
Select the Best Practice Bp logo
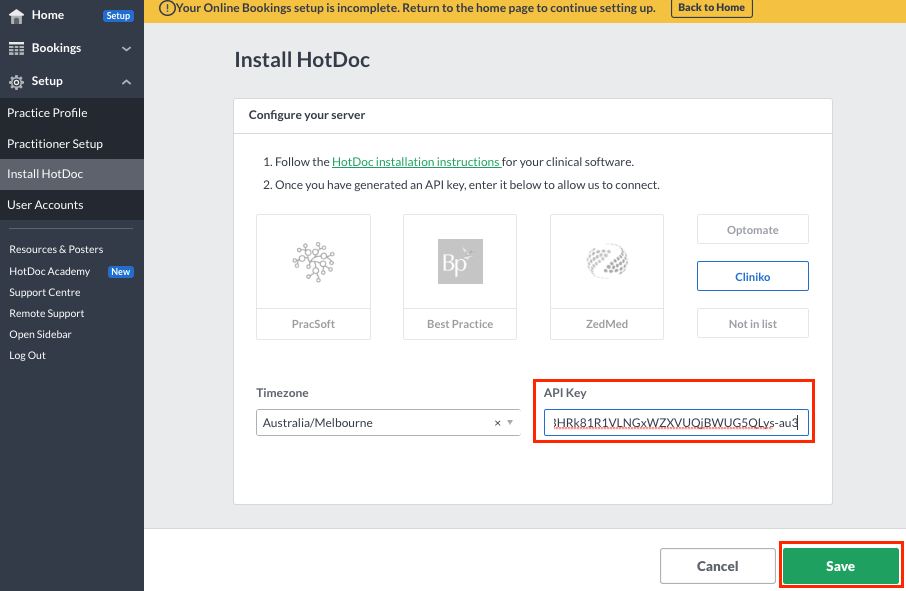pyautogui.click(x=460, y=262)
